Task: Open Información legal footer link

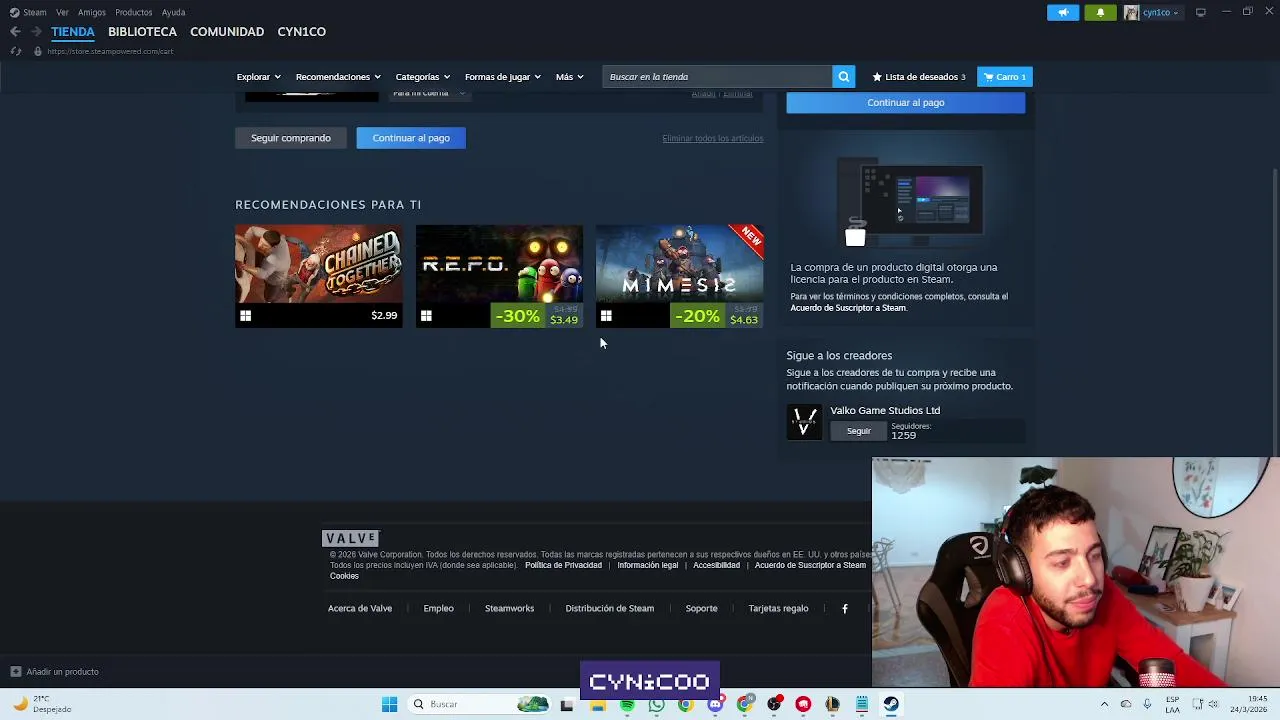Action: pos(647,565)
